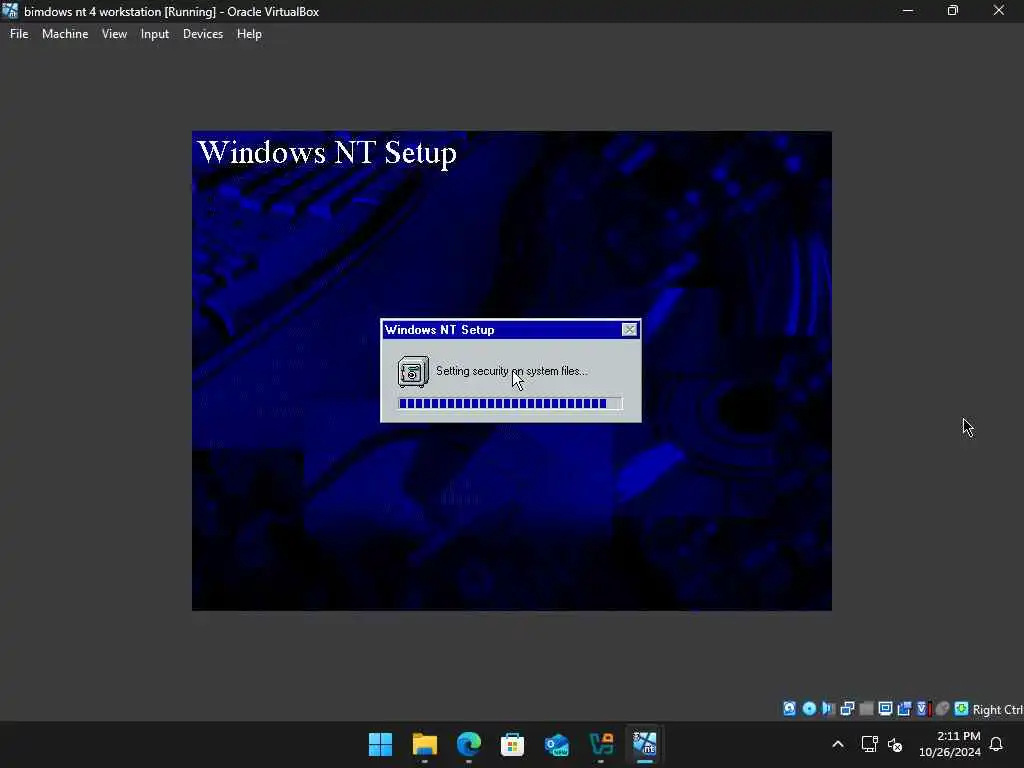Screen dimensions: 1024x768
Task: Restore down the VirtualBox window
Action: [x=953, y=11]
